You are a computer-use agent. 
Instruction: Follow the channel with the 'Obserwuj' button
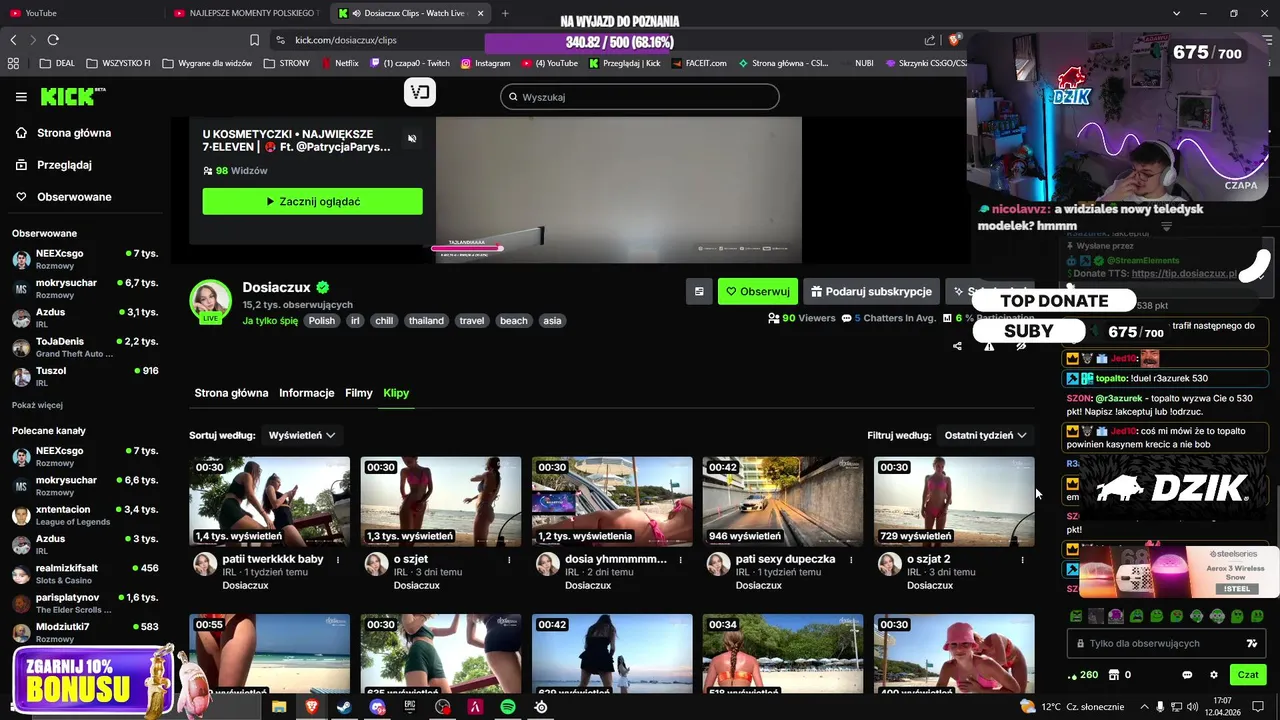point(758,292)
